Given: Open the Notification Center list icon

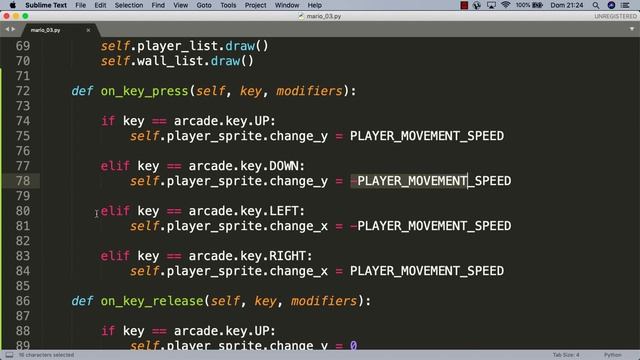Looking at the screenshot, I should coord(625,5).
